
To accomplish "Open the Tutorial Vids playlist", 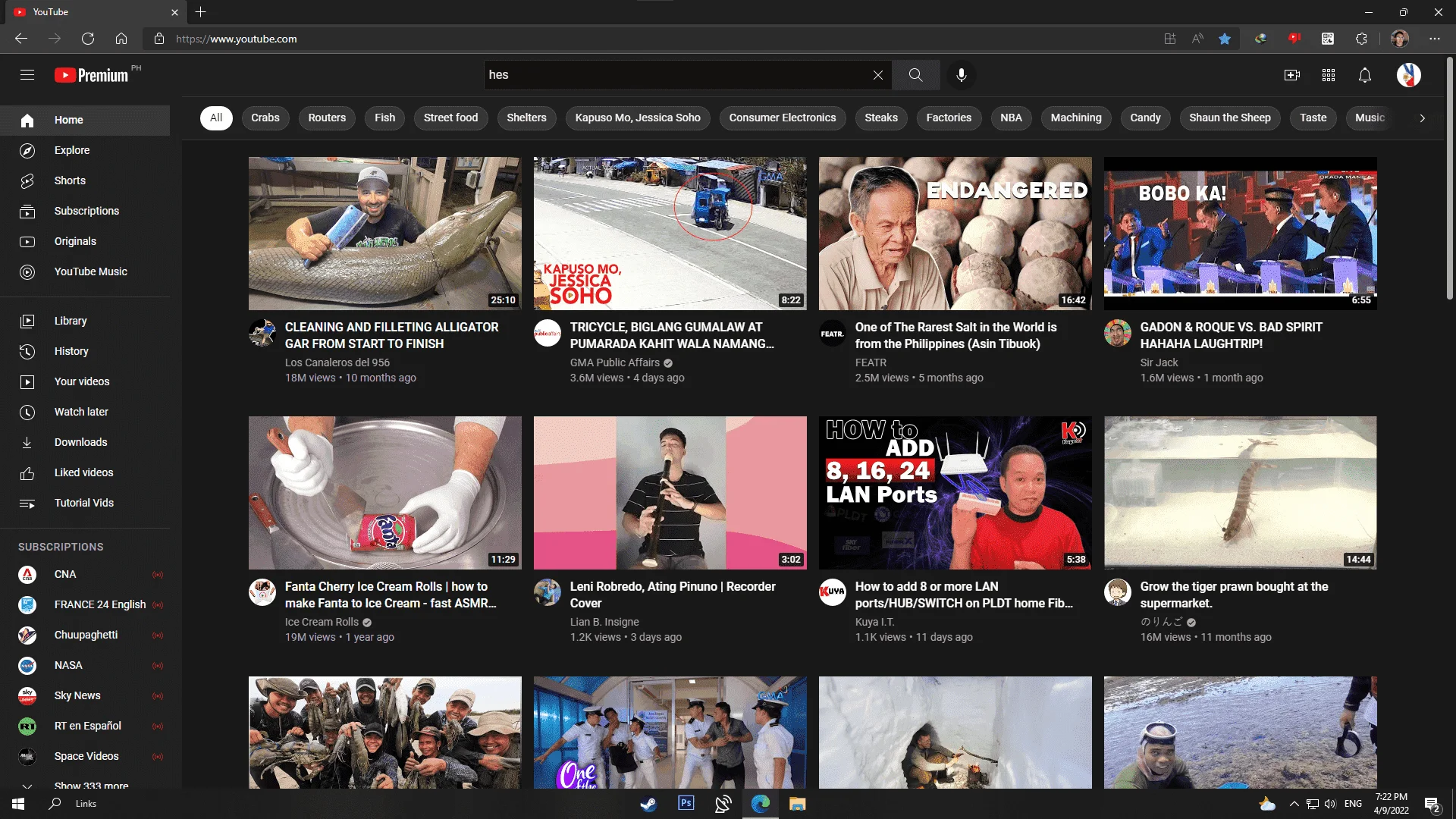I will (85, 503).
